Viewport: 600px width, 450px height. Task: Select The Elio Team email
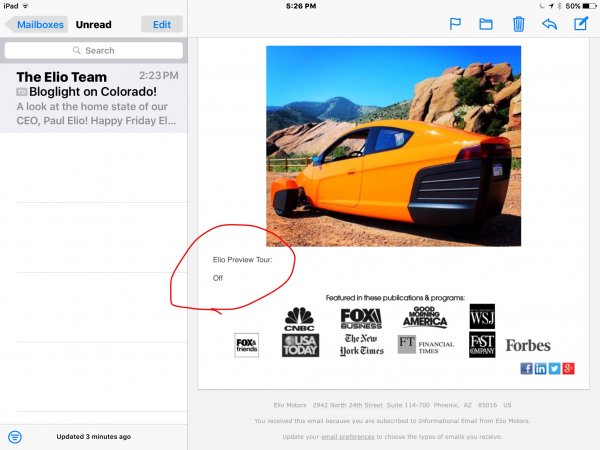[93, 98]
